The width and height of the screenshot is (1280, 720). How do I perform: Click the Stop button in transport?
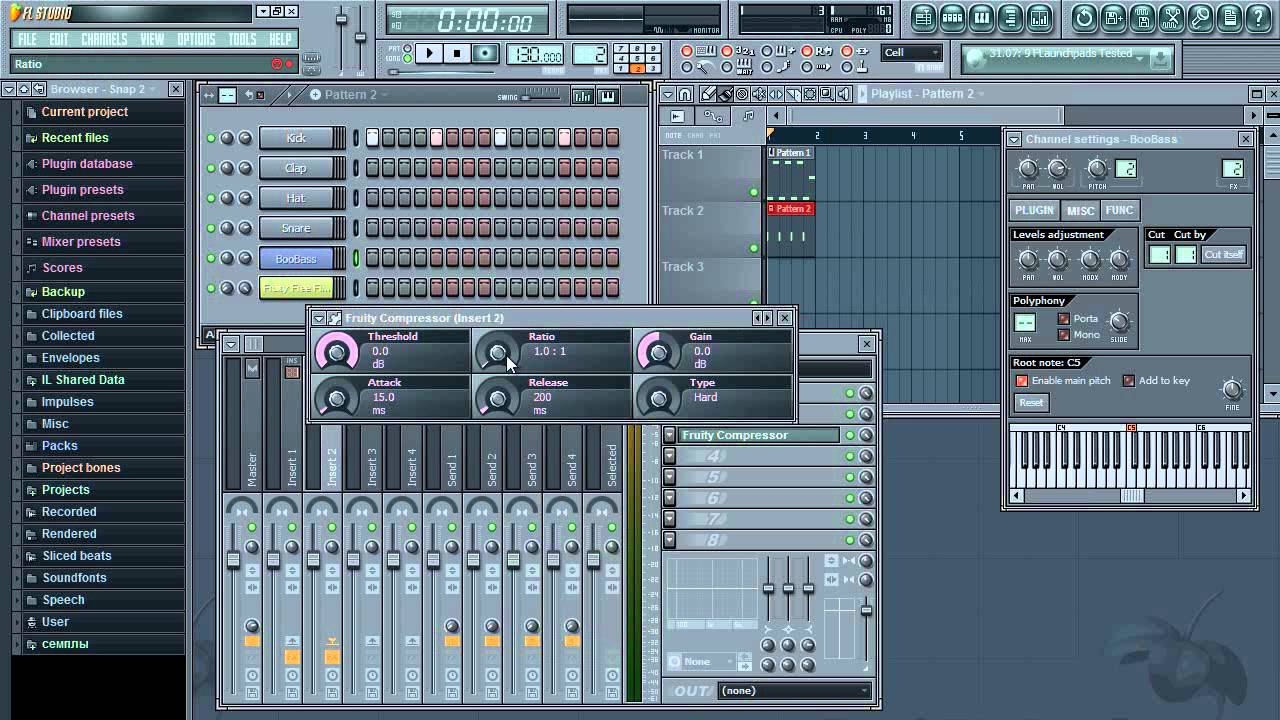coord(457,54)
